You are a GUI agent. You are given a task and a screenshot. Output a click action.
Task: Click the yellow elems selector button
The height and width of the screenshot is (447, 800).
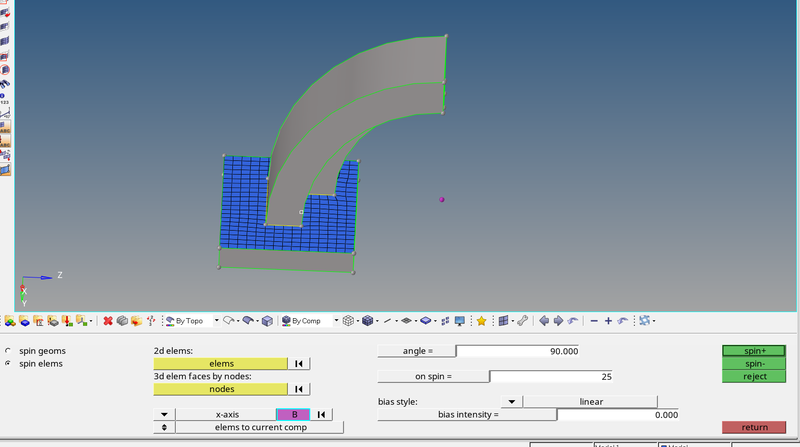[220, 363]
